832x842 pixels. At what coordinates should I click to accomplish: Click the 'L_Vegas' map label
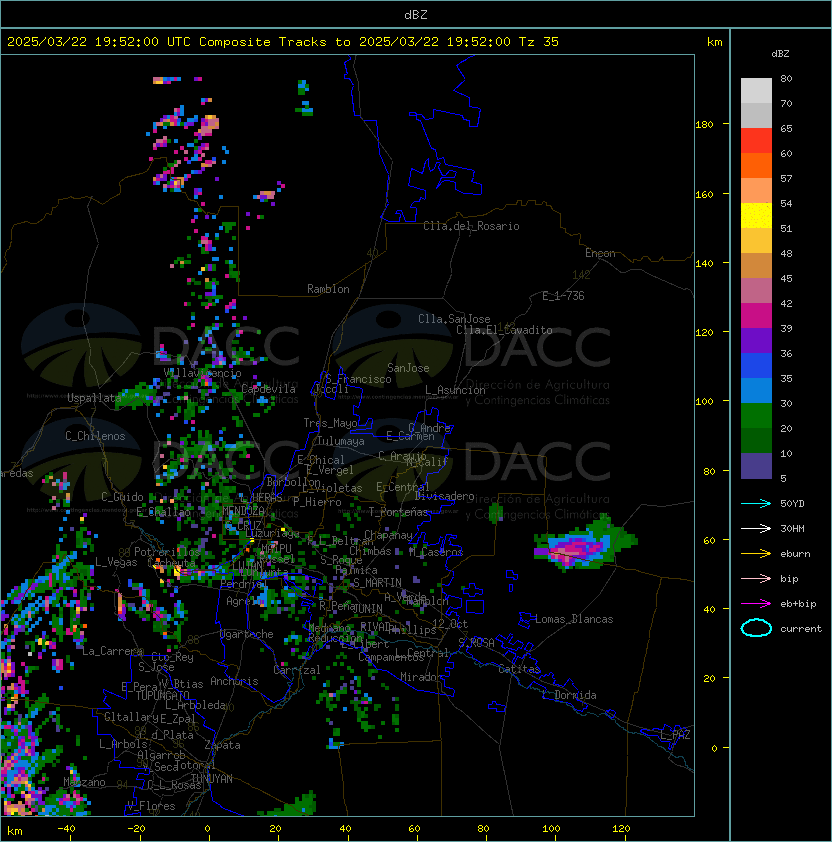point(116,562)
